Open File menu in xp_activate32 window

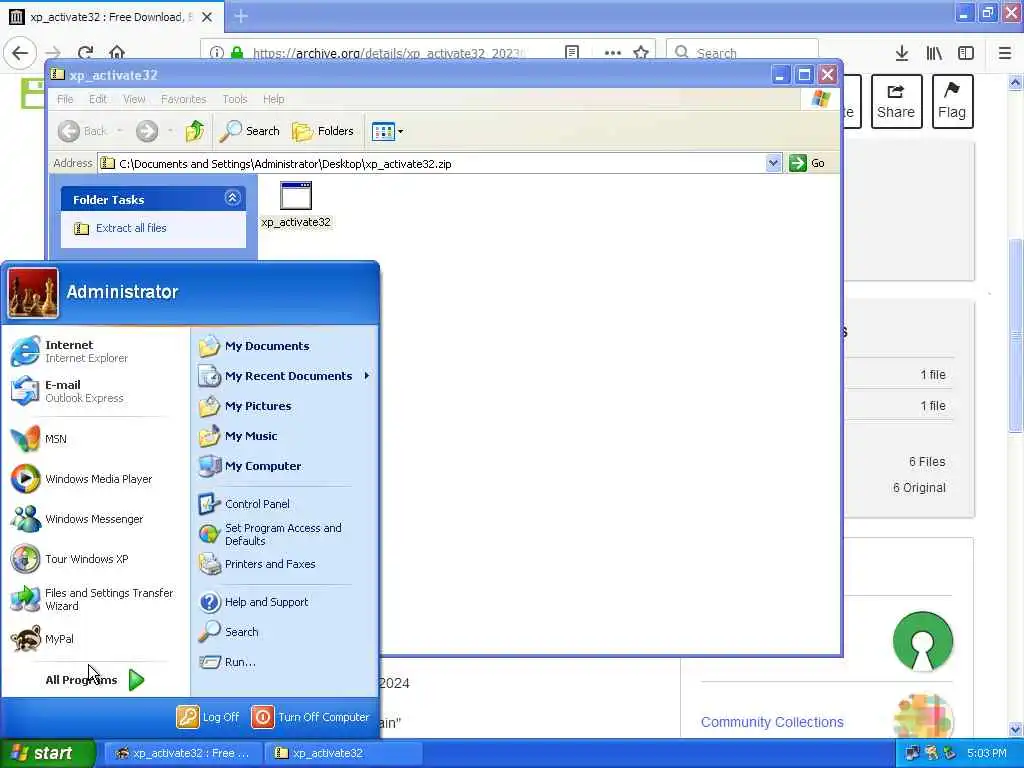(x=65, y=99)
